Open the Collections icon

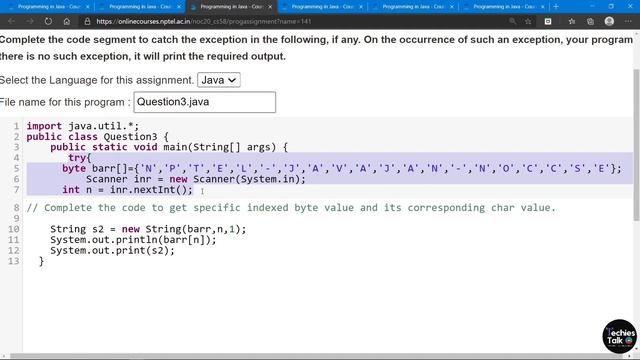(x=590, y=21)
